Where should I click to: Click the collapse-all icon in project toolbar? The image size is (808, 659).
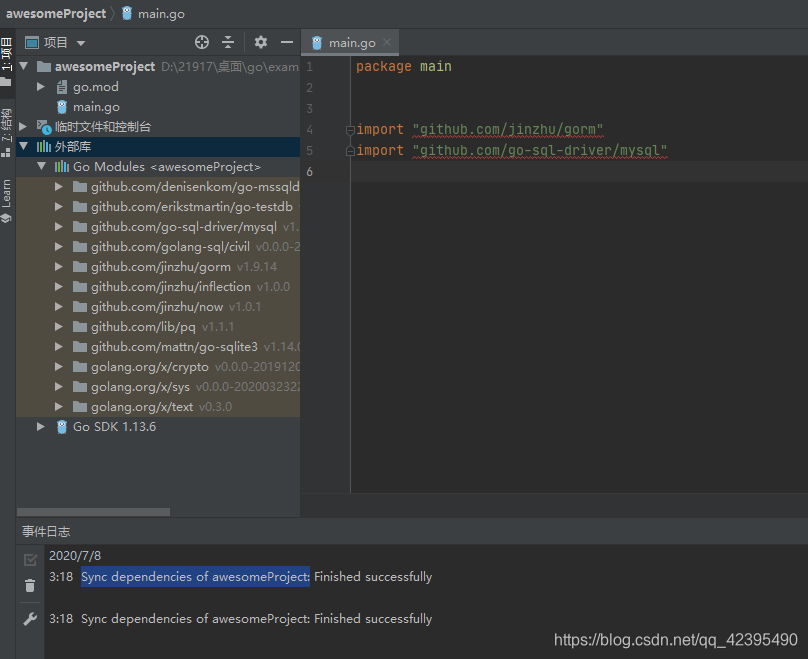(228, 42)
